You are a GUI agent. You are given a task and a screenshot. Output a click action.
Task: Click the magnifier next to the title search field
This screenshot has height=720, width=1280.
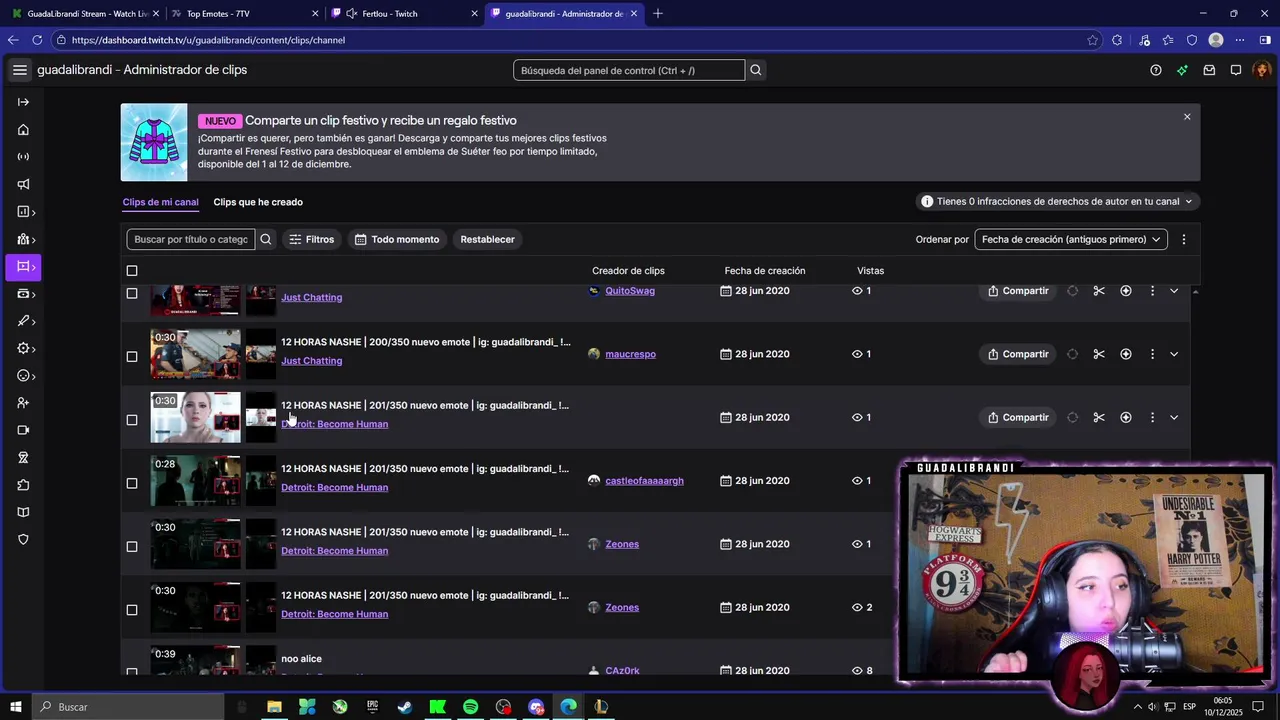266,239
